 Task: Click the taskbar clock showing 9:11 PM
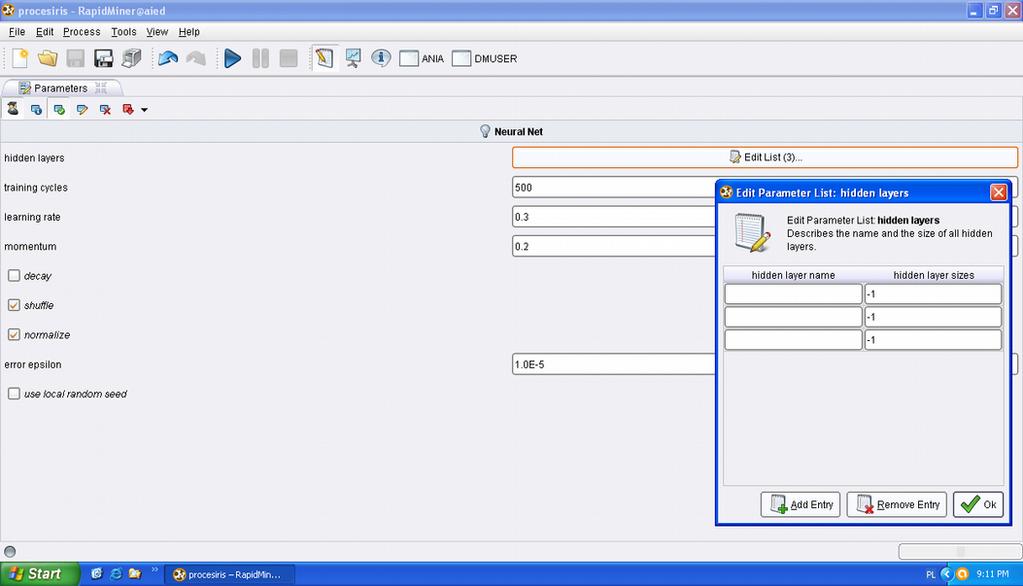pyautogui.click(x=992, y=574)
